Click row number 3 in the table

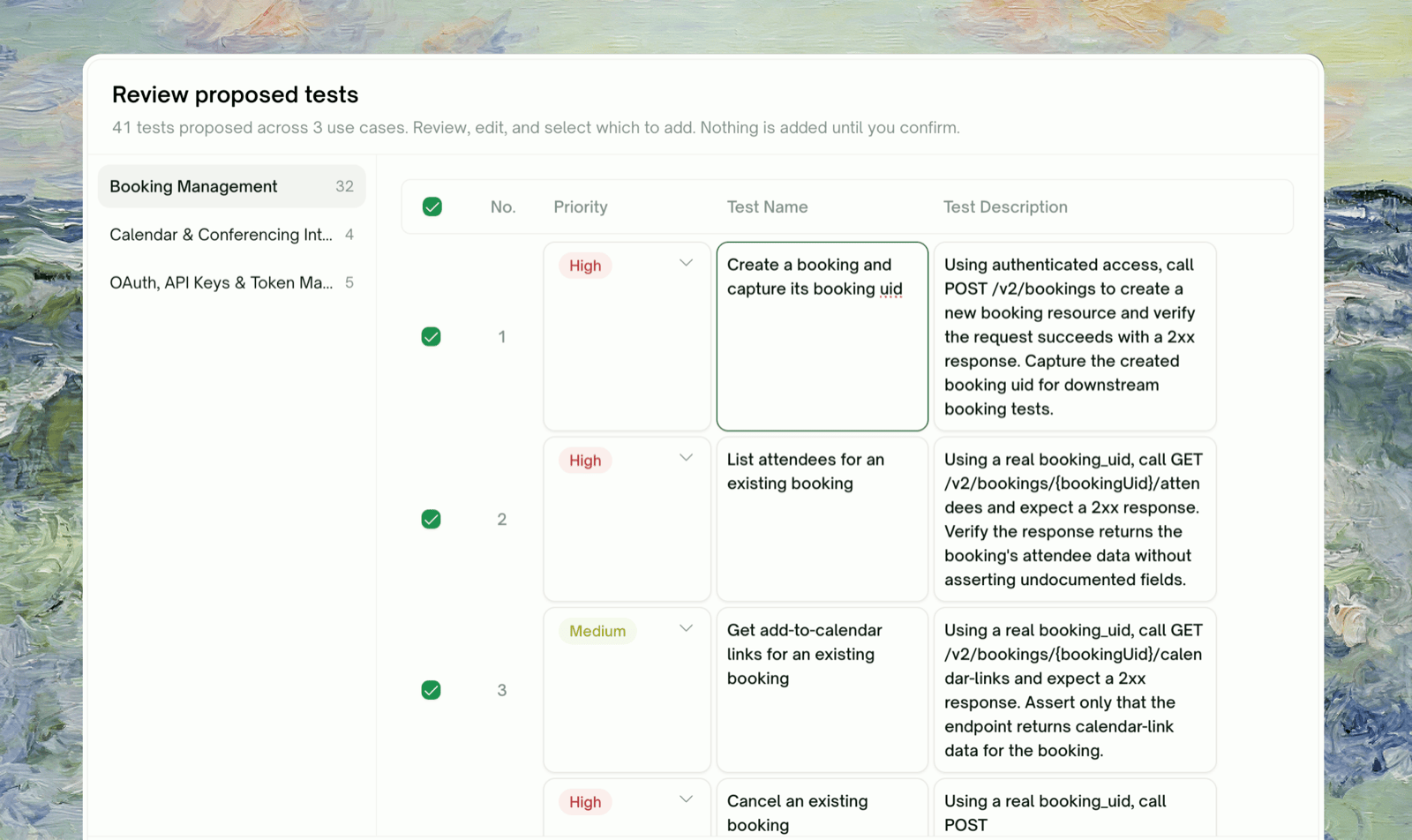click(x=502, y=690)
